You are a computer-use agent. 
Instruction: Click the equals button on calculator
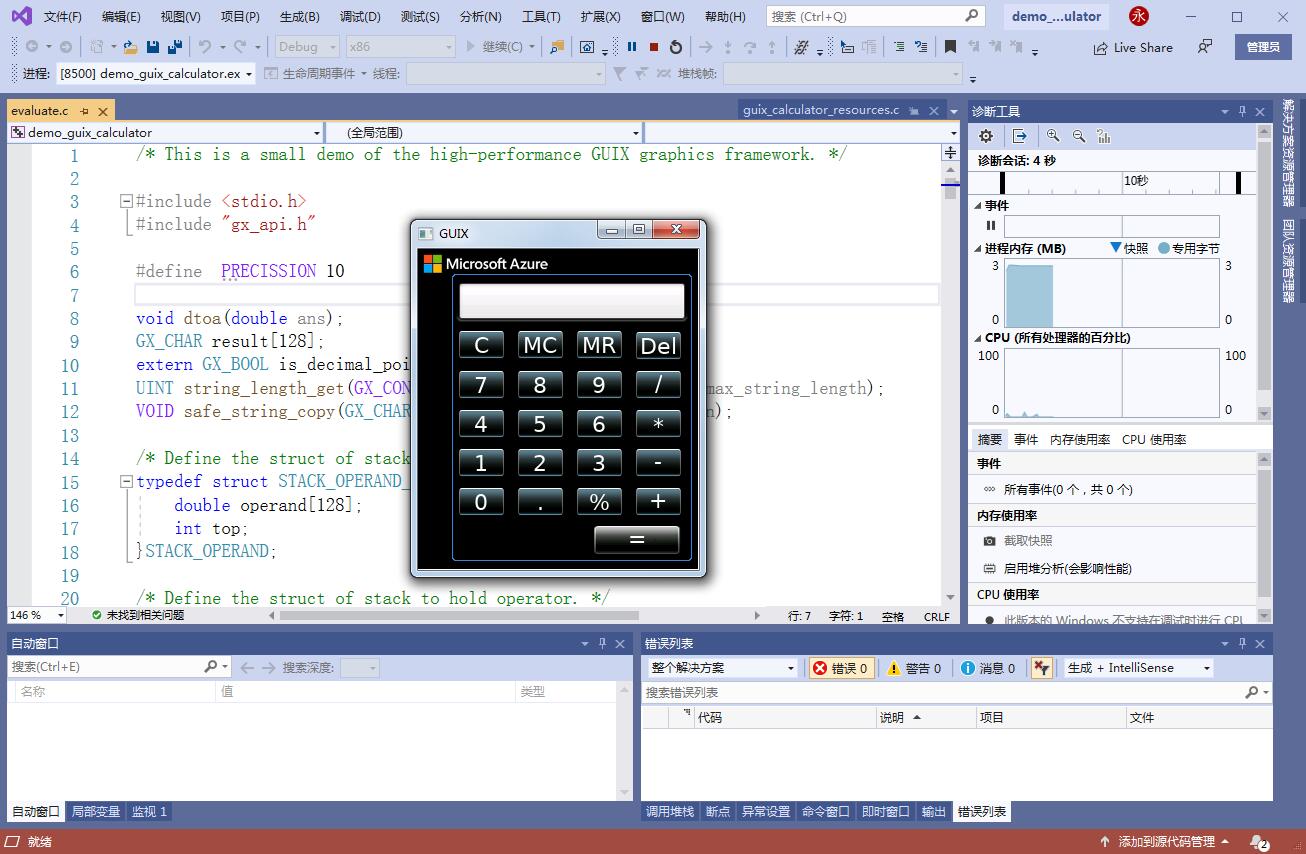[x=636, y=540]
